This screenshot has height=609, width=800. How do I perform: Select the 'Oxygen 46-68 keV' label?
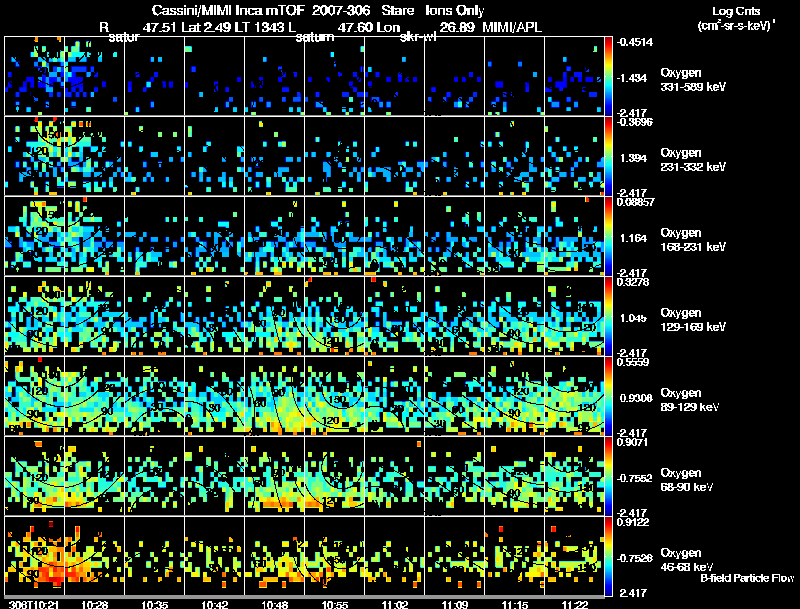[x=687, y=560]
